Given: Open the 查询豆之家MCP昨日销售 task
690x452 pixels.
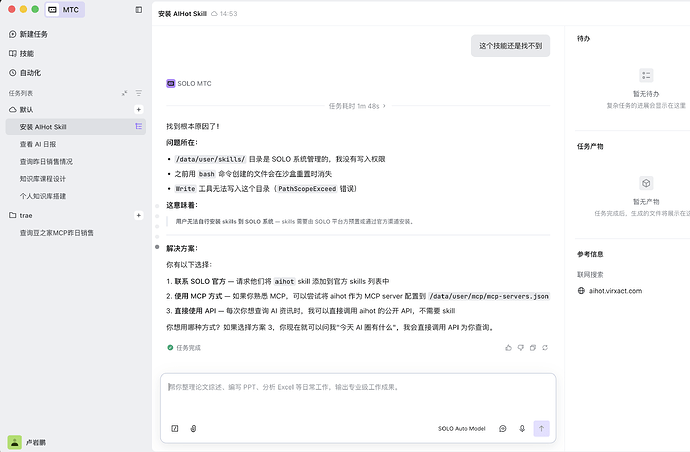Looking at the screenshot, I should click(x=56, y=233).
